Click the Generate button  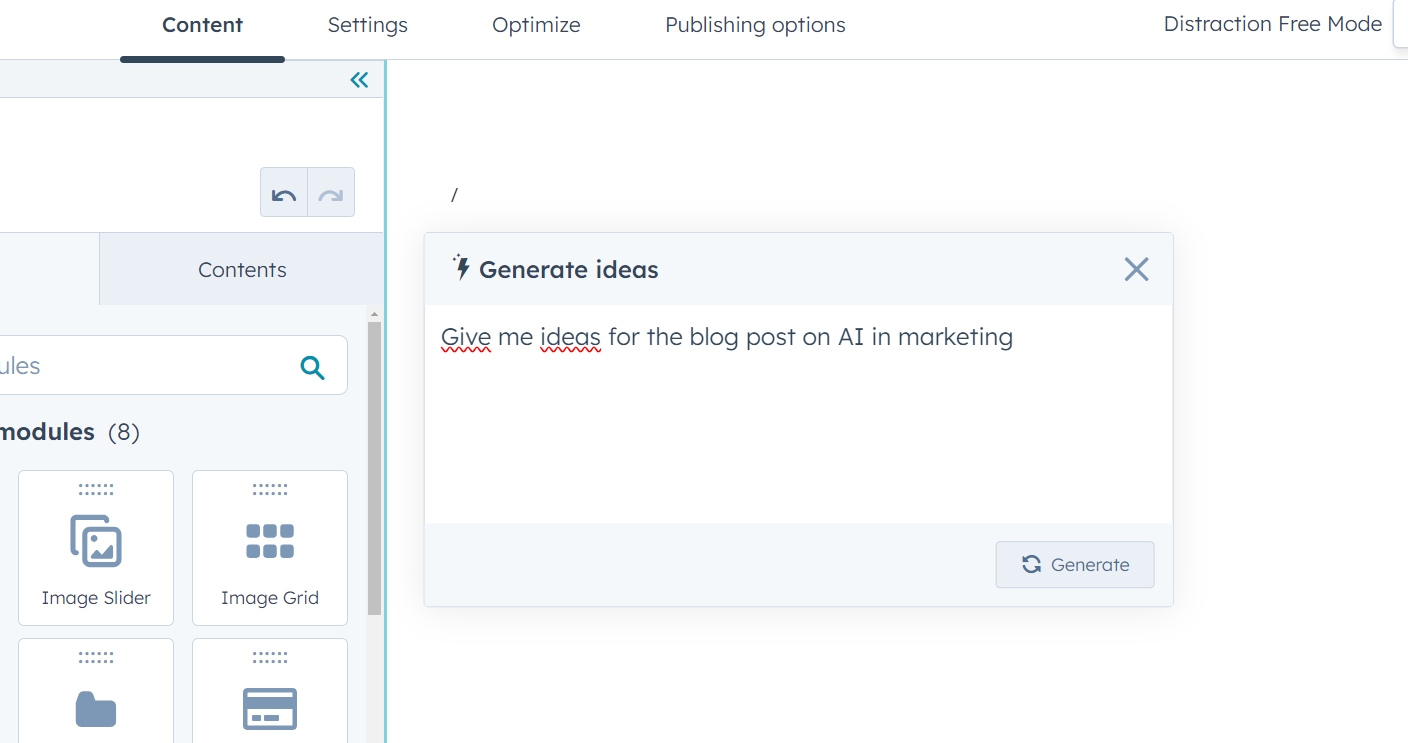1075,565
